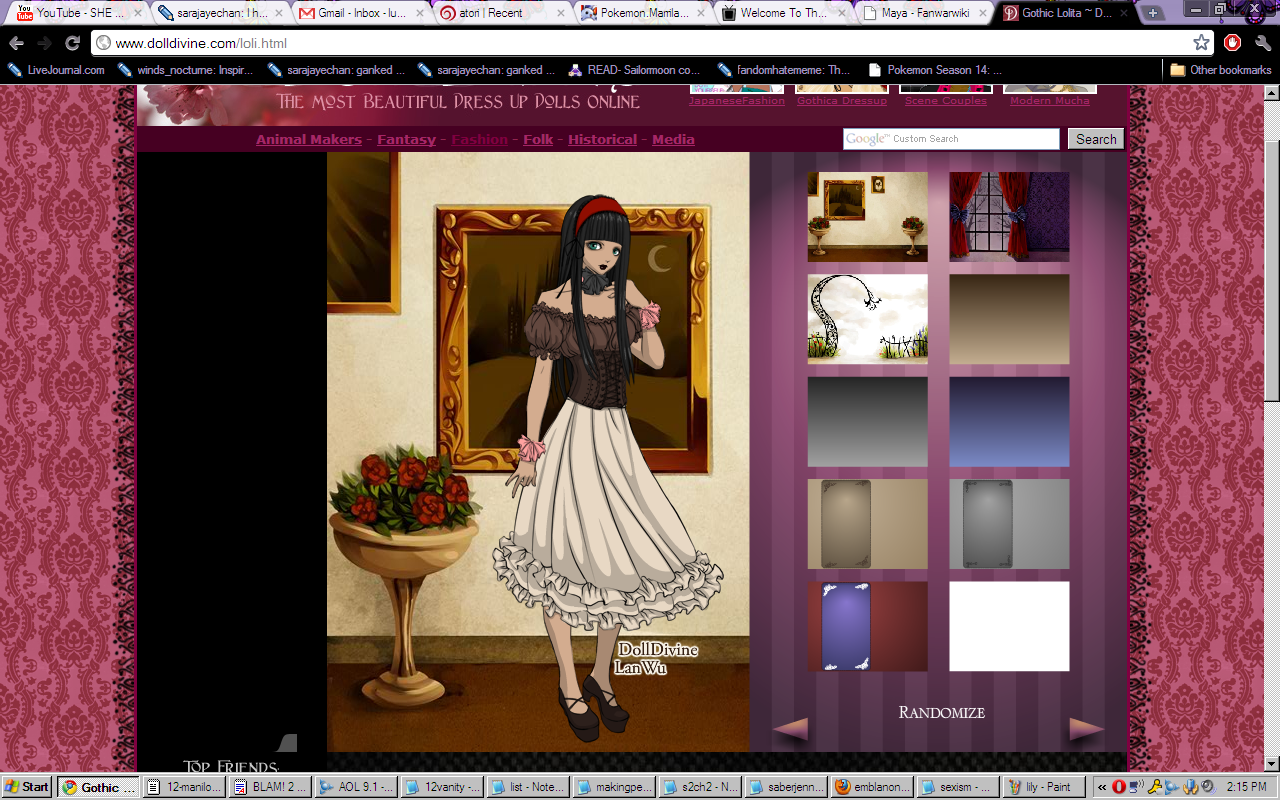Open the Chrome wrench settings menu

[1262, 43]
